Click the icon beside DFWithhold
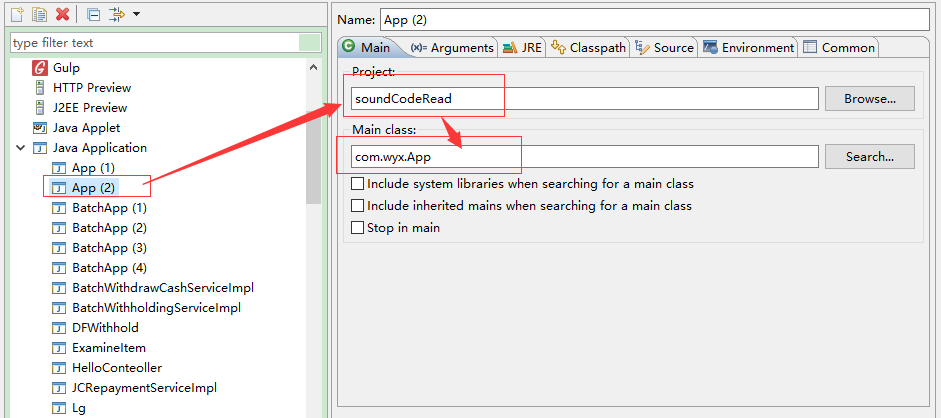941x418 pixels. (x=59, y=328)
